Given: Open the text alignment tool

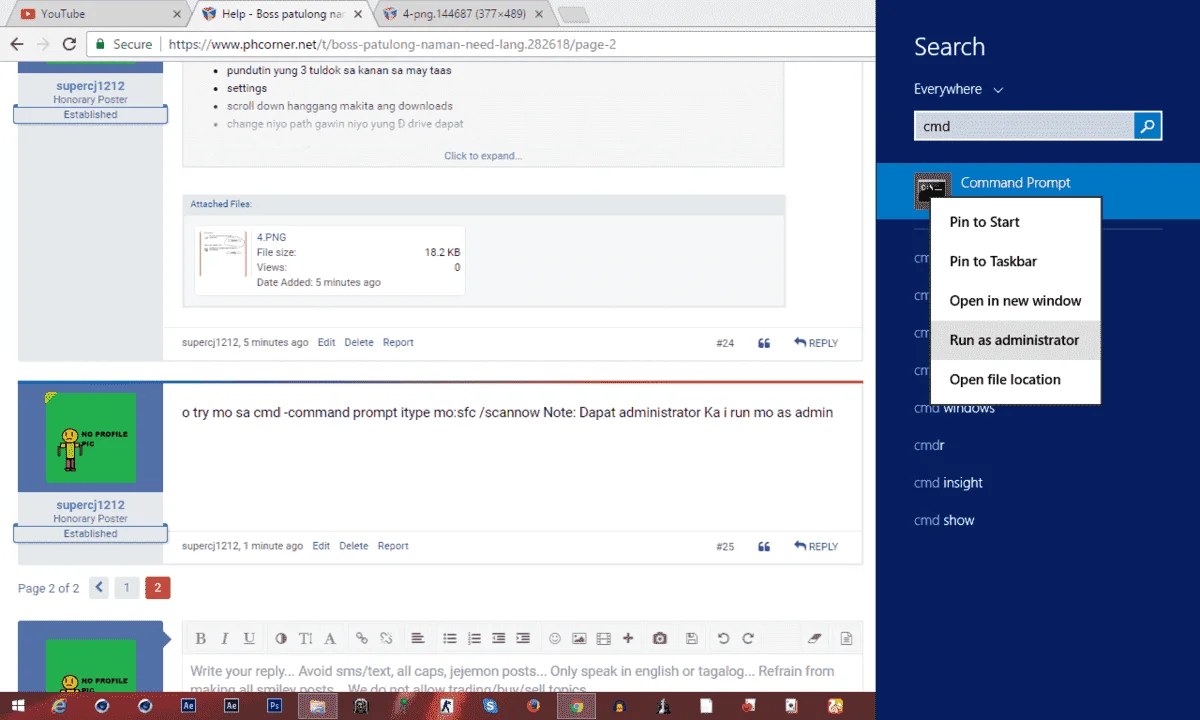Looking at the screenshot, I should 418,638.
